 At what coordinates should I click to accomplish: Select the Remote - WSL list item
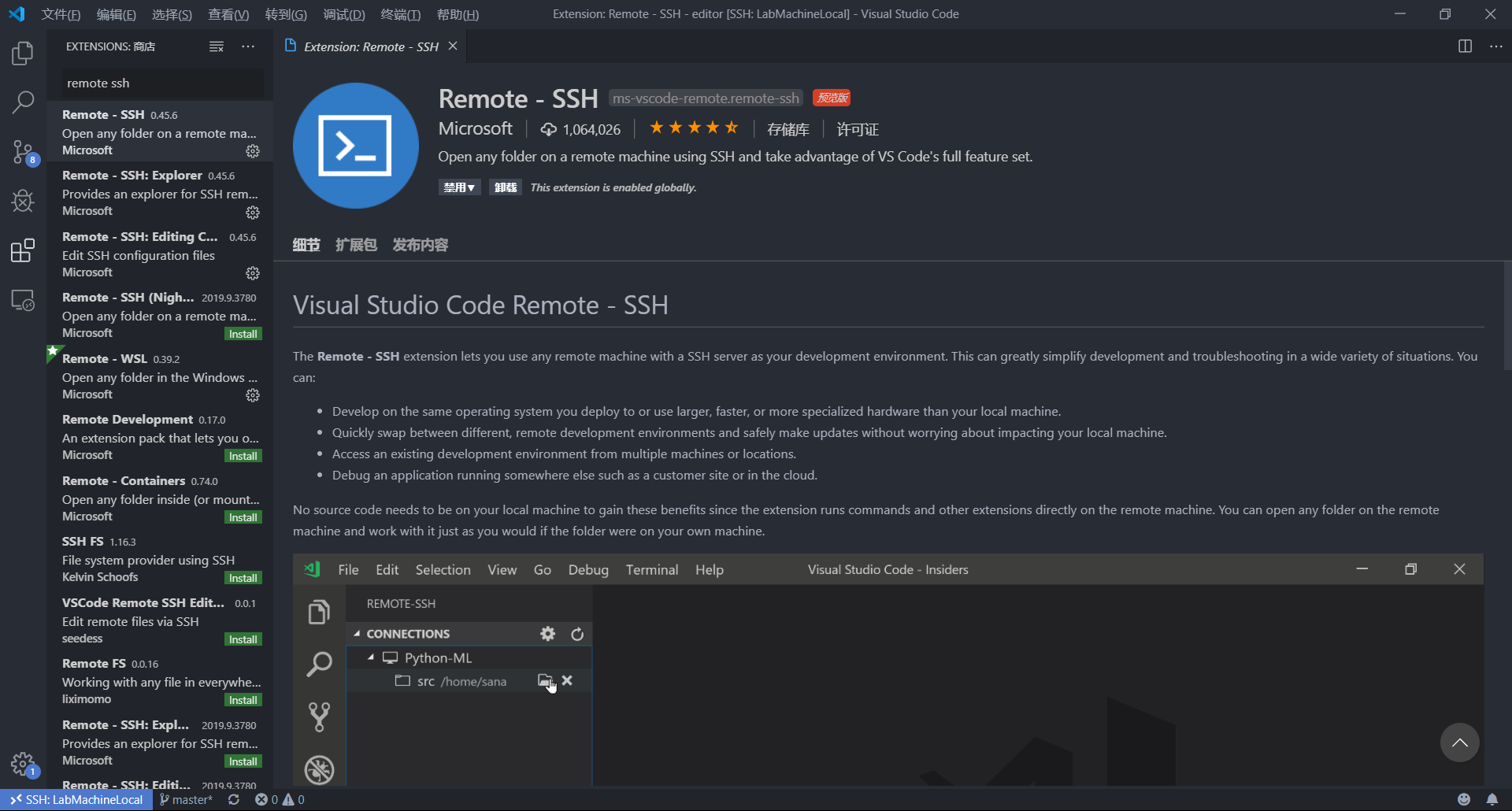coord(160,376)
